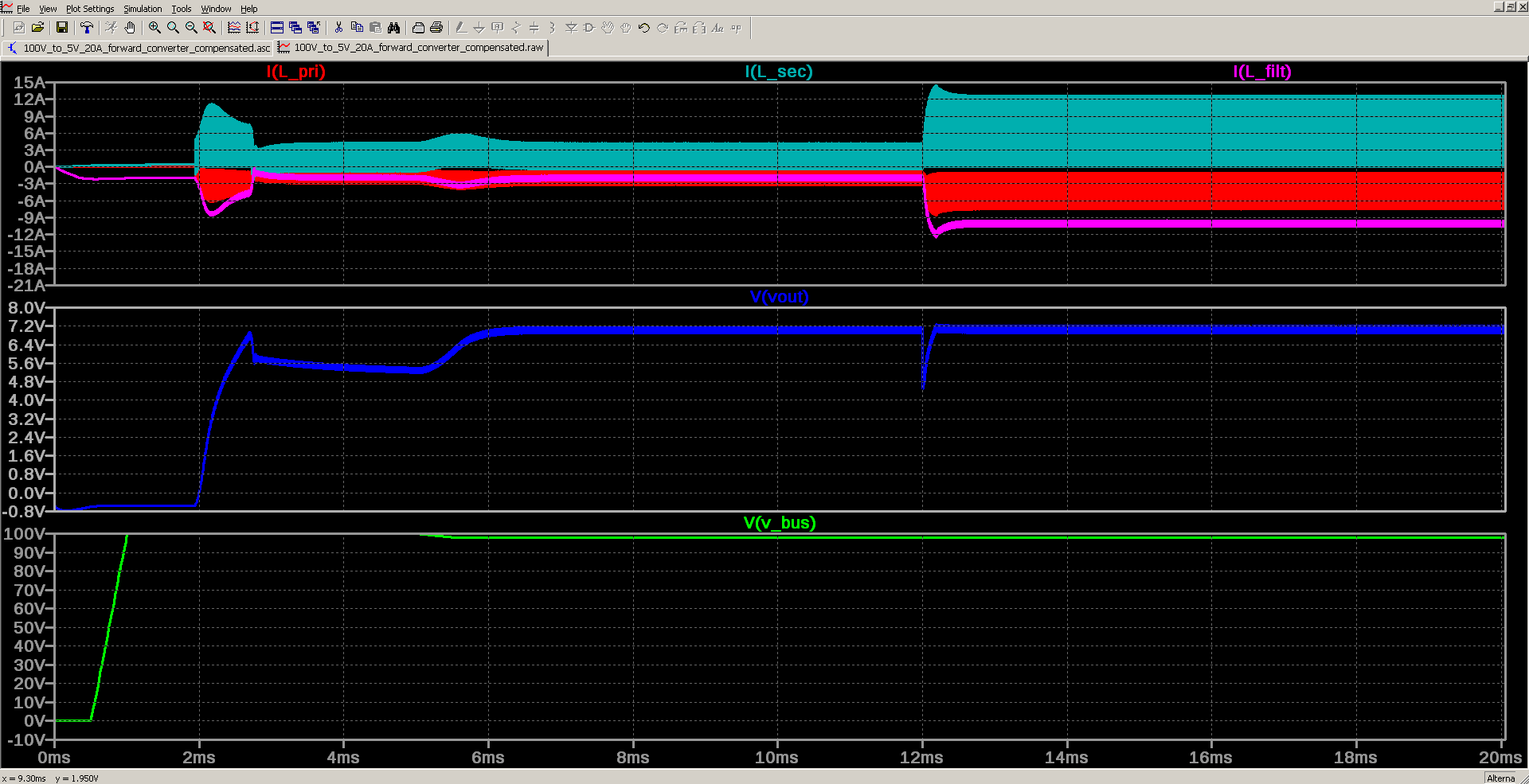Select the Label Net icon

point(498,28)
